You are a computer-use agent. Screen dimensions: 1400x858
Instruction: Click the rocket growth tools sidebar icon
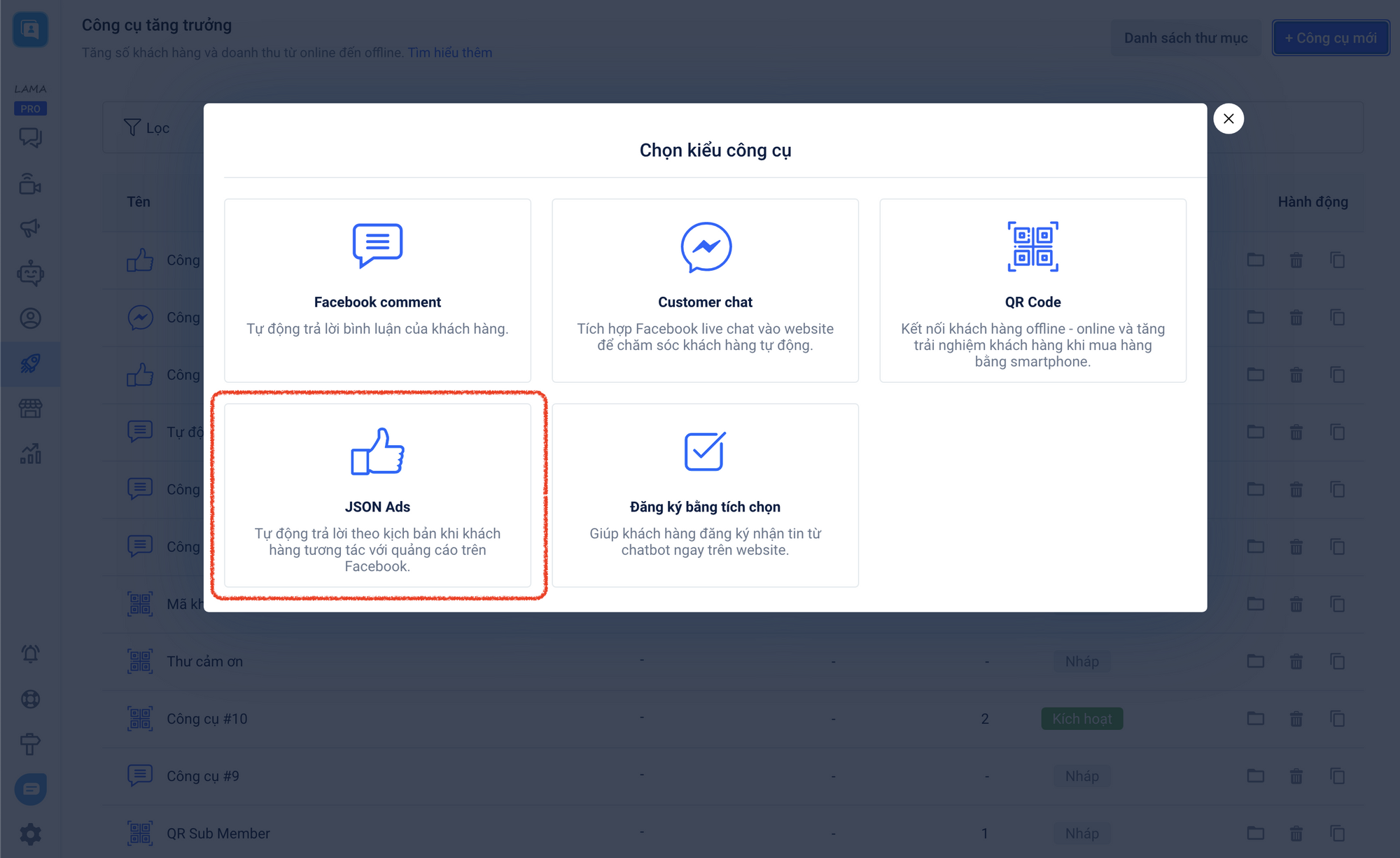(30, 363)
